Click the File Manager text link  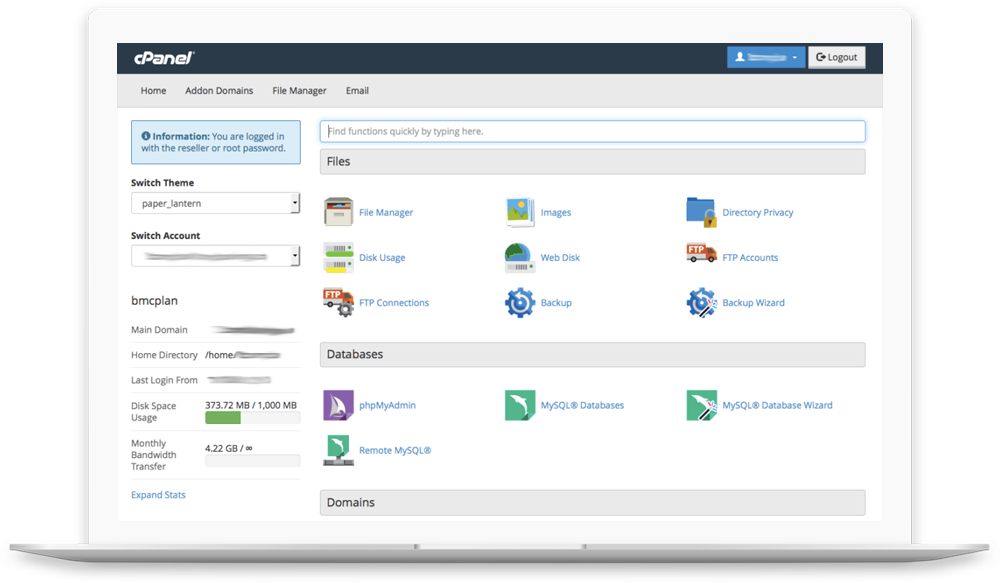point(386,212)
